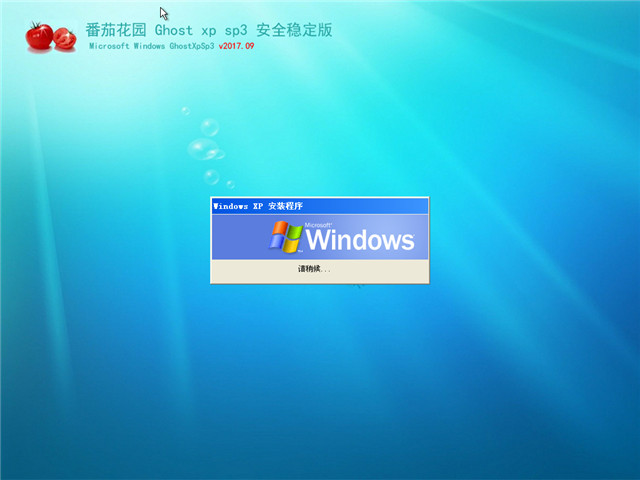Image resolution: width=640 pixels, height=480 pixels.
Task: Click the Windows XP flag logo
Action: (285, 237)
